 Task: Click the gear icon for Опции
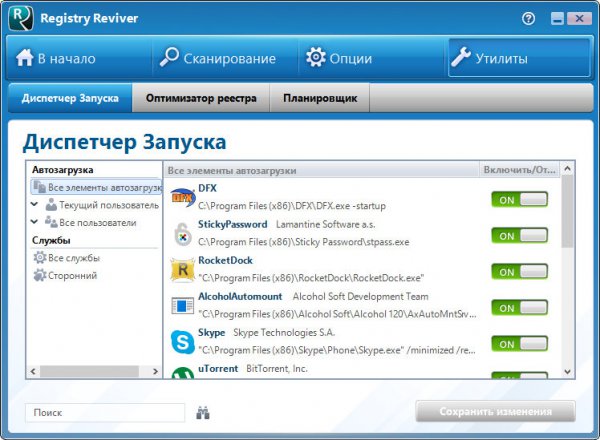coord(316,57)
